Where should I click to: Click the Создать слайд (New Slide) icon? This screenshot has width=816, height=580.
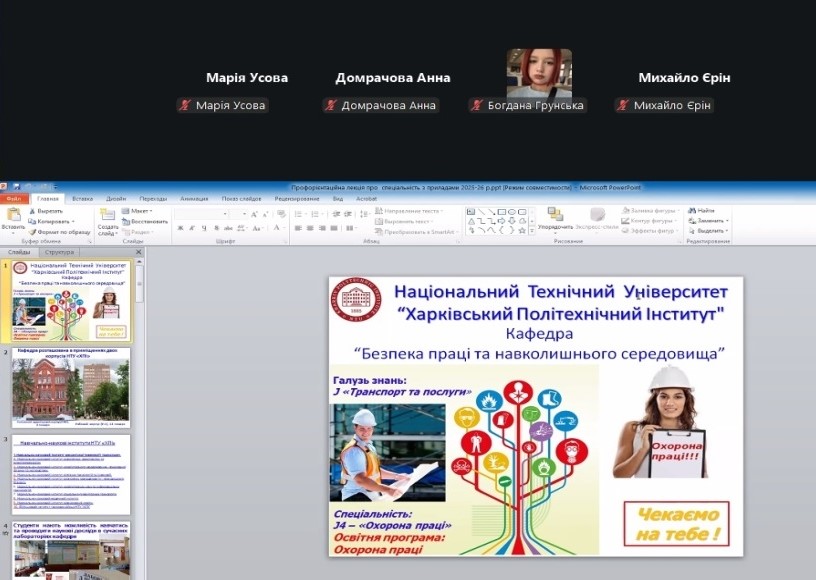click(x=107, y=216)
